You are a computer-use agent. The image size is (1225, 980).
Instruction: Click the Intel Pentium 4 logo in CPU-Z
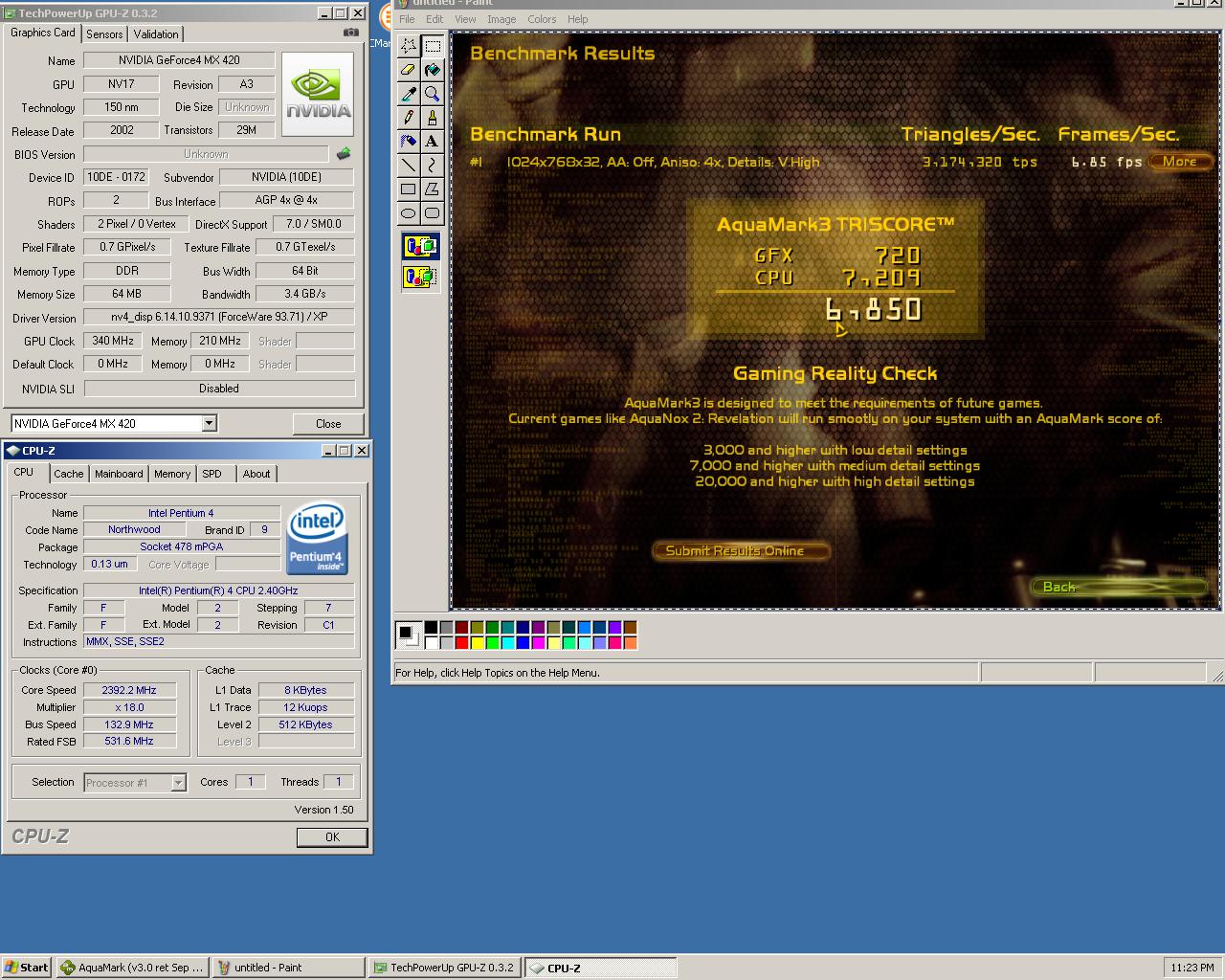[317, 537]
